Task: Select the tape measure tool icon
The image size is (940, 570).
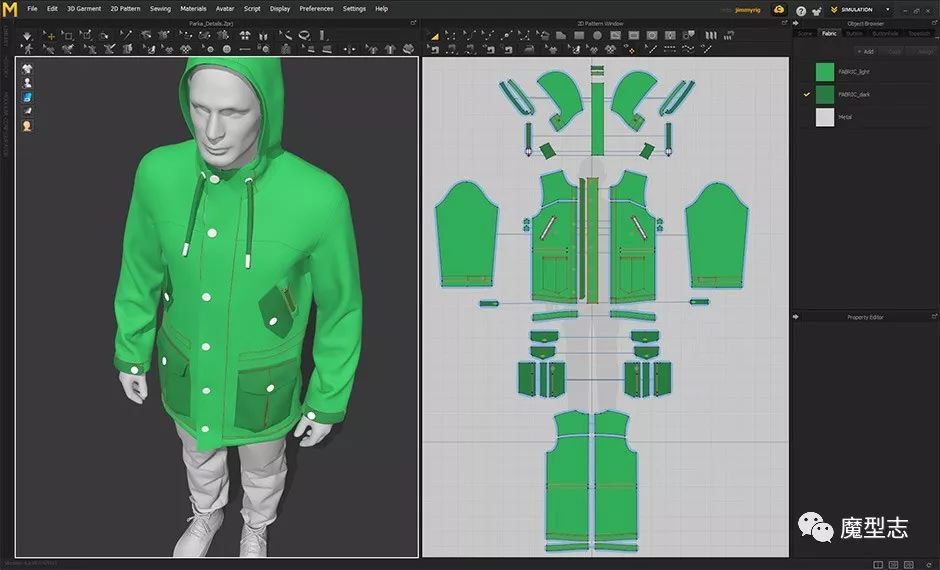Action: tap(305, 36)
